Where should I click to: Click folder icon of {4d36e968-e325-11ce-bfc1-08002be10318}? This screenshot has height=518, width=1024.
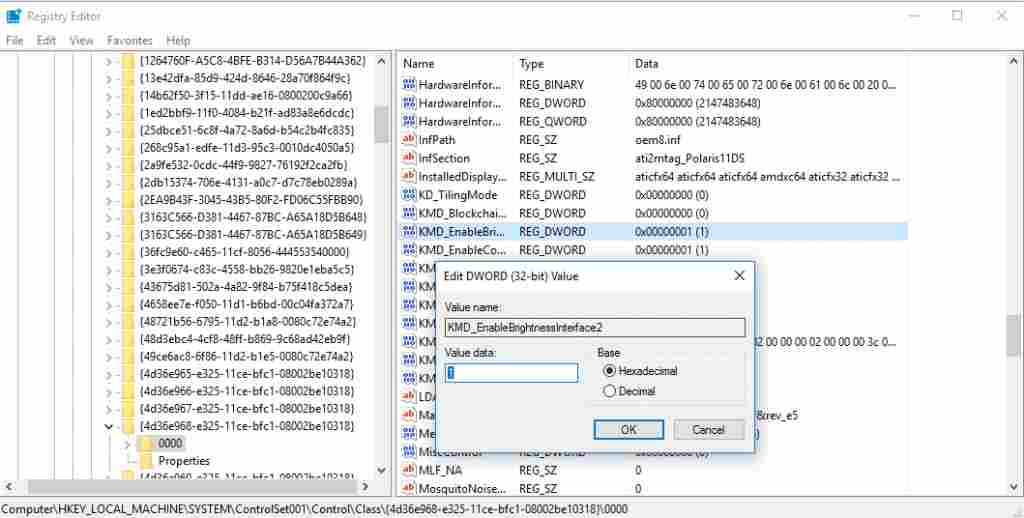(x=128, y=427)
